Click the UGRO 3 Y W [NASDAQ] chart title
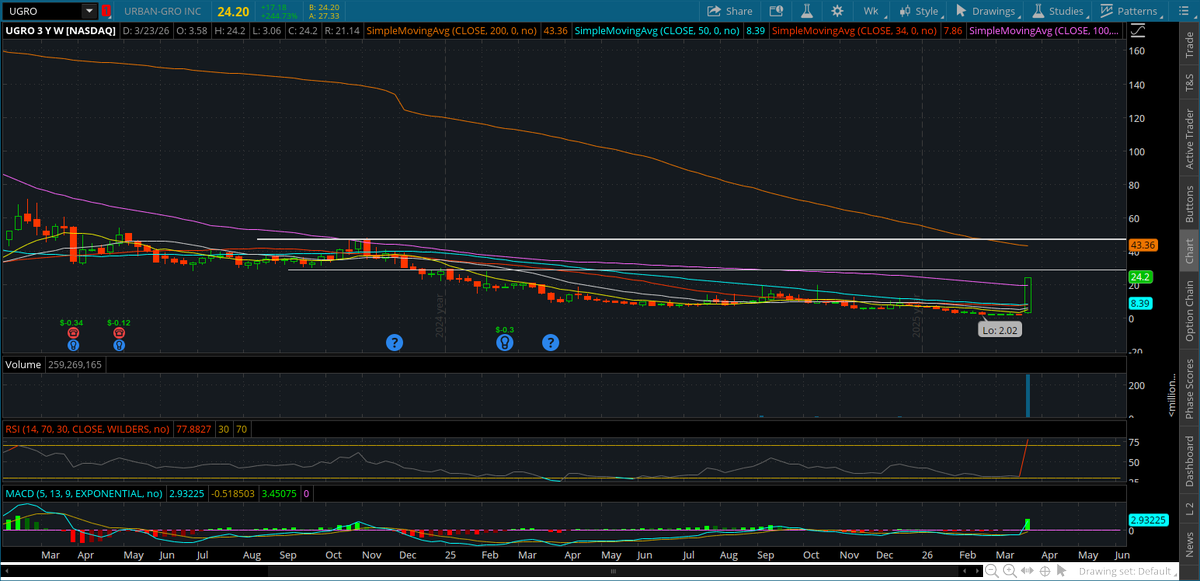 (61, 31)
